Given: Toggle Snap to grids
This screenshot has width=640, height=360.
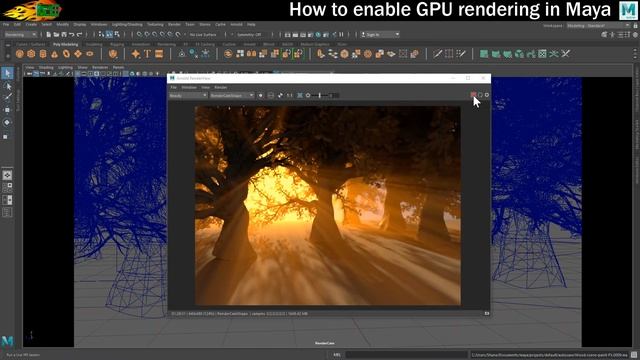Looking at the screenshot, I should pyautogui.click(x=140, y=35).
